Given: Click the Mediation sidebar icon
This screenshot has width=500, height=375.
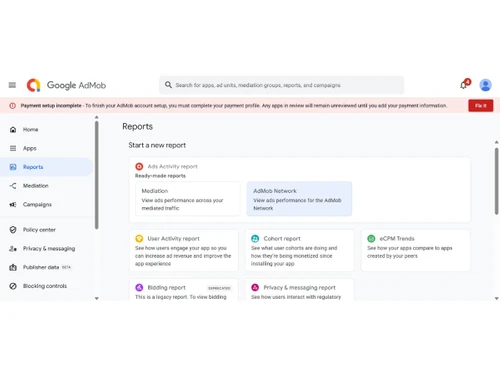Looking at the screenshot, I should 13,186.
